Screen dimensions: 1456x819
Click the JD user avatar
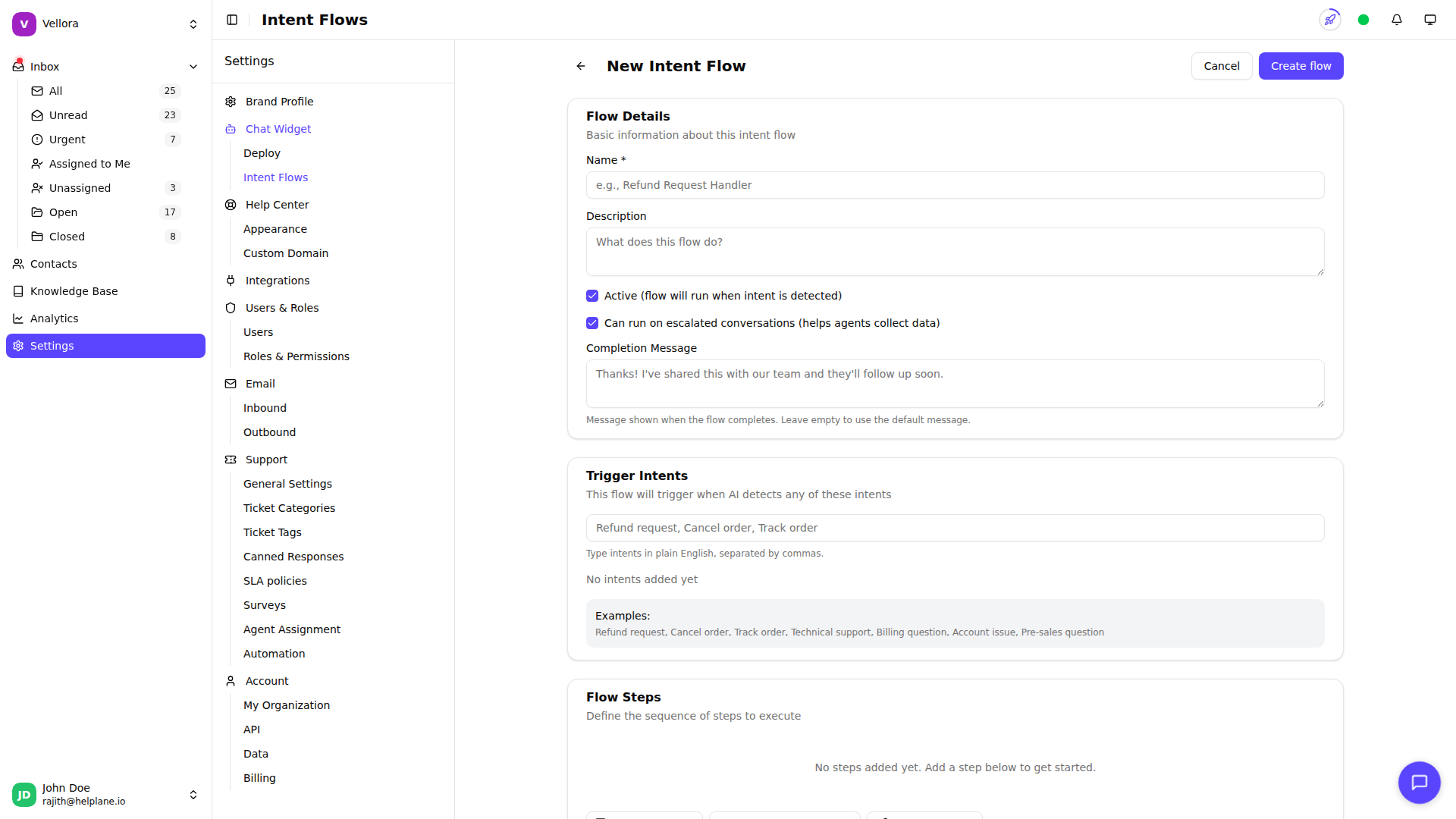pos(24,795)
